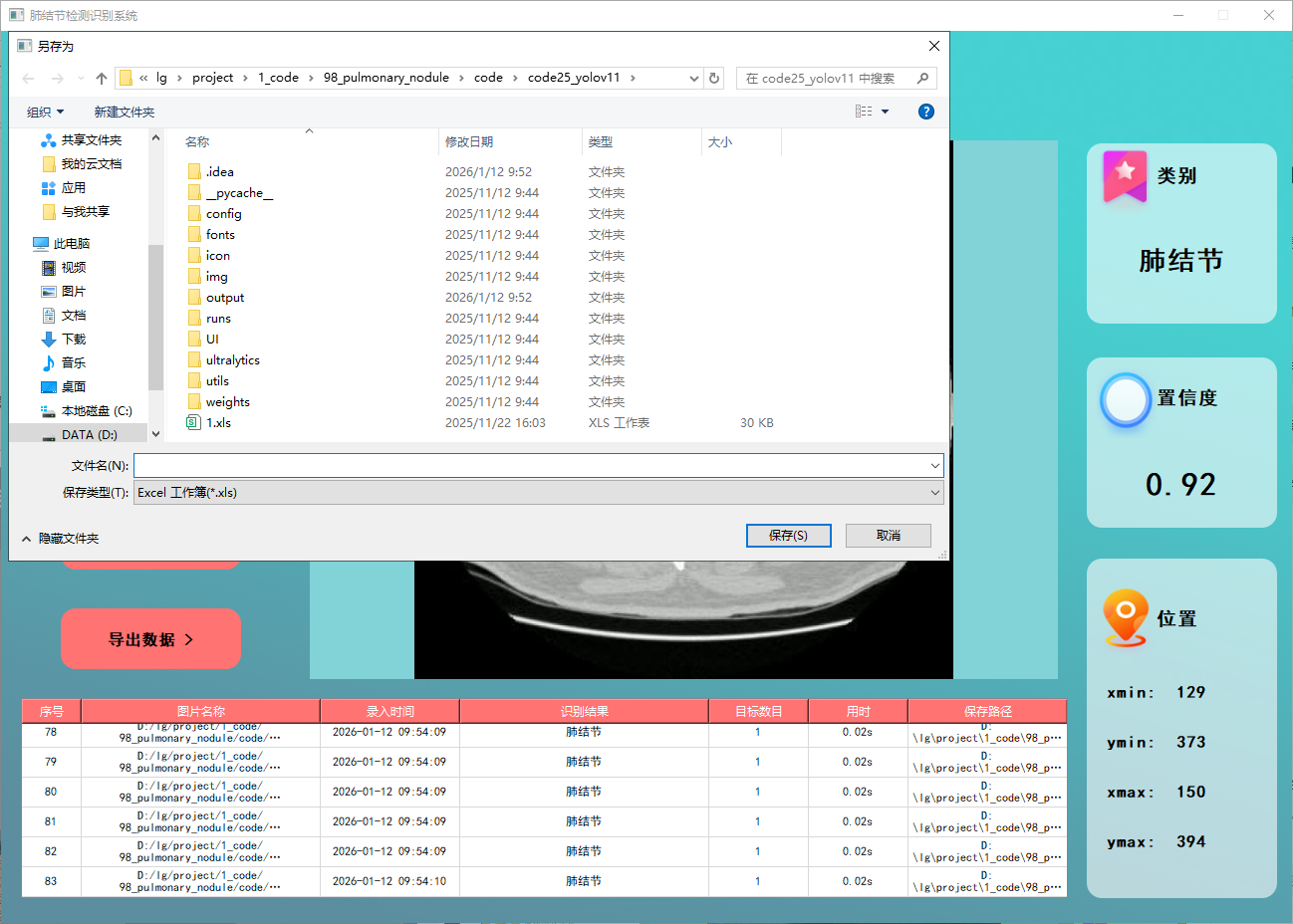Screen dimensions: 1293x924
Task: Select the 文档 documents item
Action: point(74,316)
